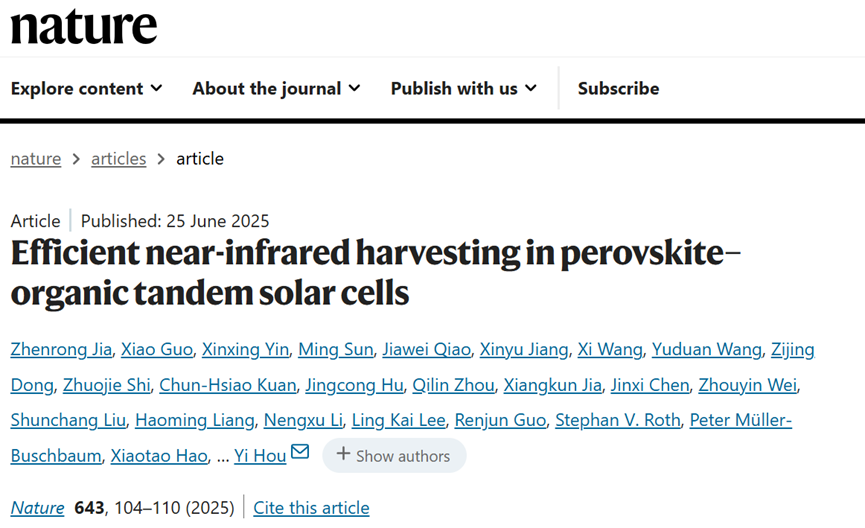Screen dimensions: 865x528
Task: Open the About the journal dropdown
Action: [x=277, y=88]
